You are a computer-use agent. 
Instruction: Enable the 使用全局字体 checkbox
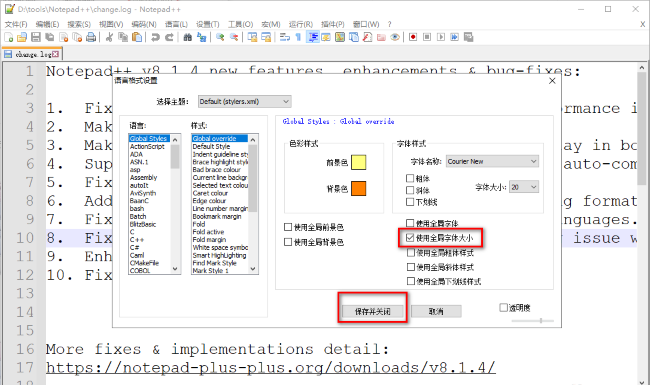[x=410, y=223]
